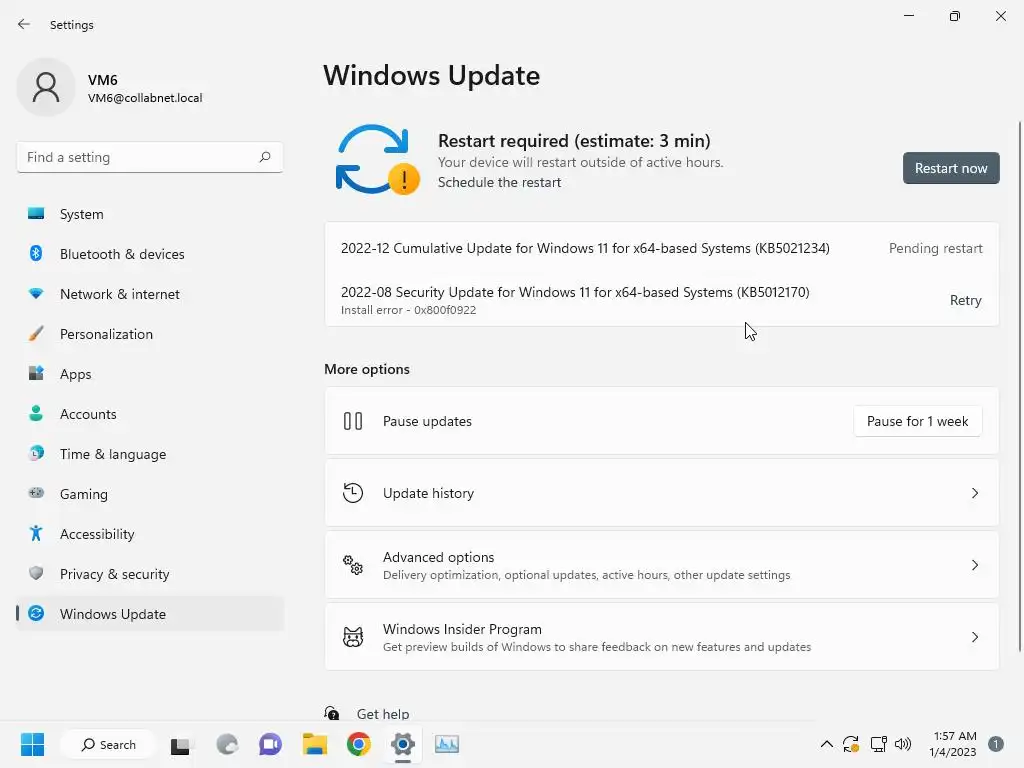The width and height of the screenshot is (1024, 768).
Task: Click the Windows Insider Program cat icon
Action: [x=353, y=637]
